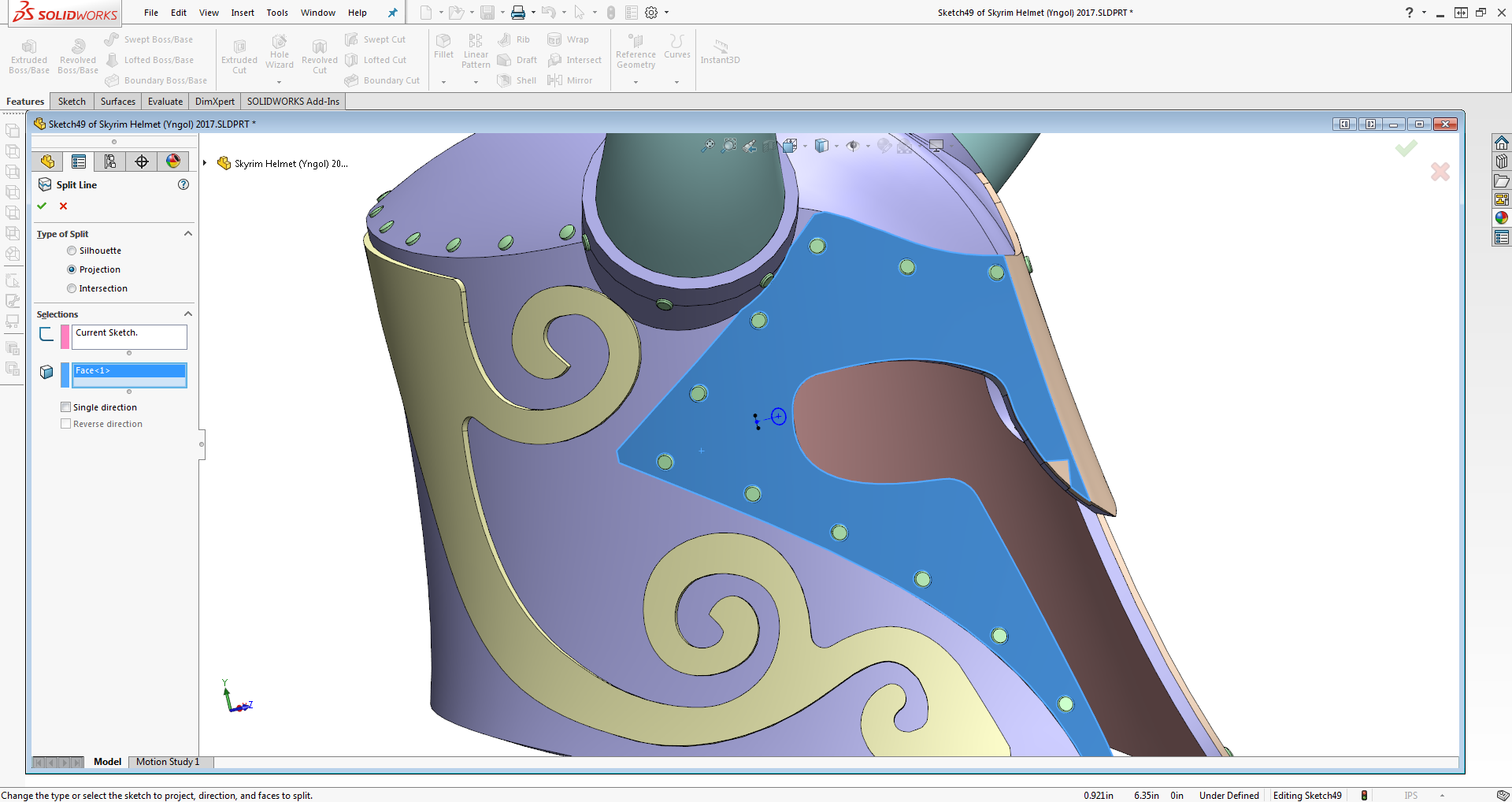Open the FeatureManager design tree tab icon
This screenshot has width=1512, height=802.
47,162
